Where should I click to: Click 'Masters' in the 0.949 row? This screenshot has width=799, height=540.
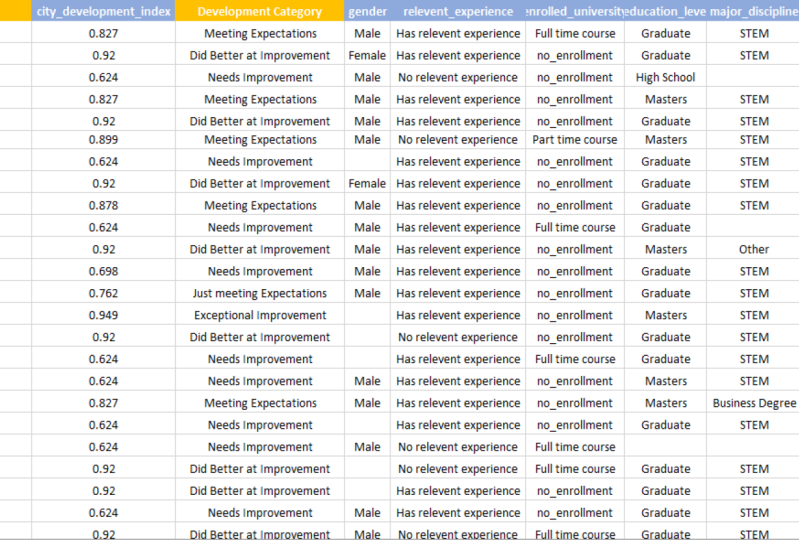point(665,315)
